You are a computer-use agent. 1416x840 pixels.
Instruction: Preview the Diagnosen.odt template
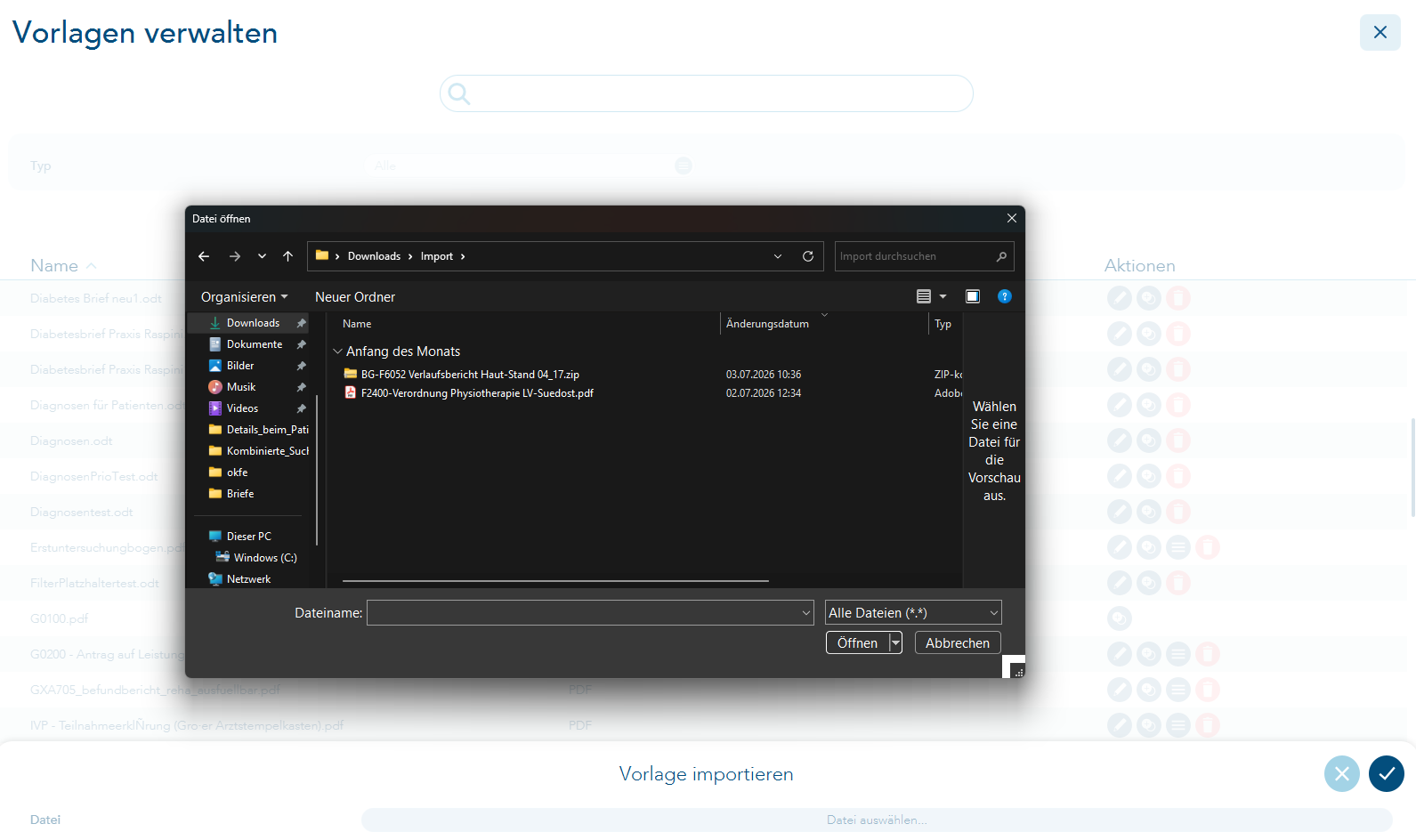(1149, 440)
